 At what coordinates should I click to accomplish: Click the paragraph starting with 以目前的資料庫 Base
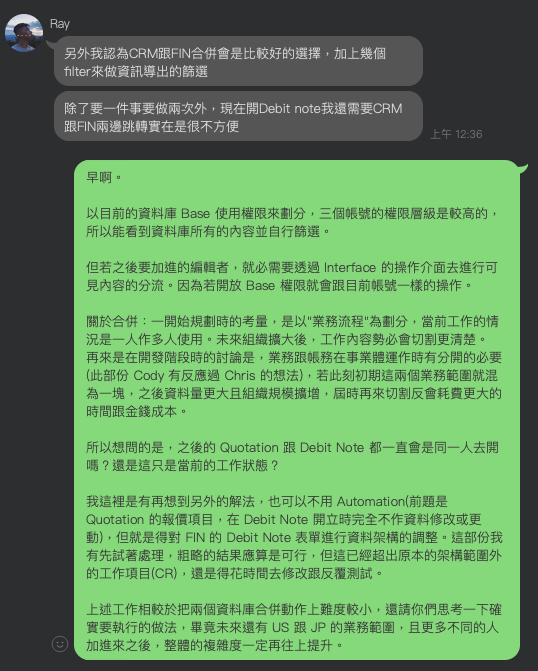point(292,222)
